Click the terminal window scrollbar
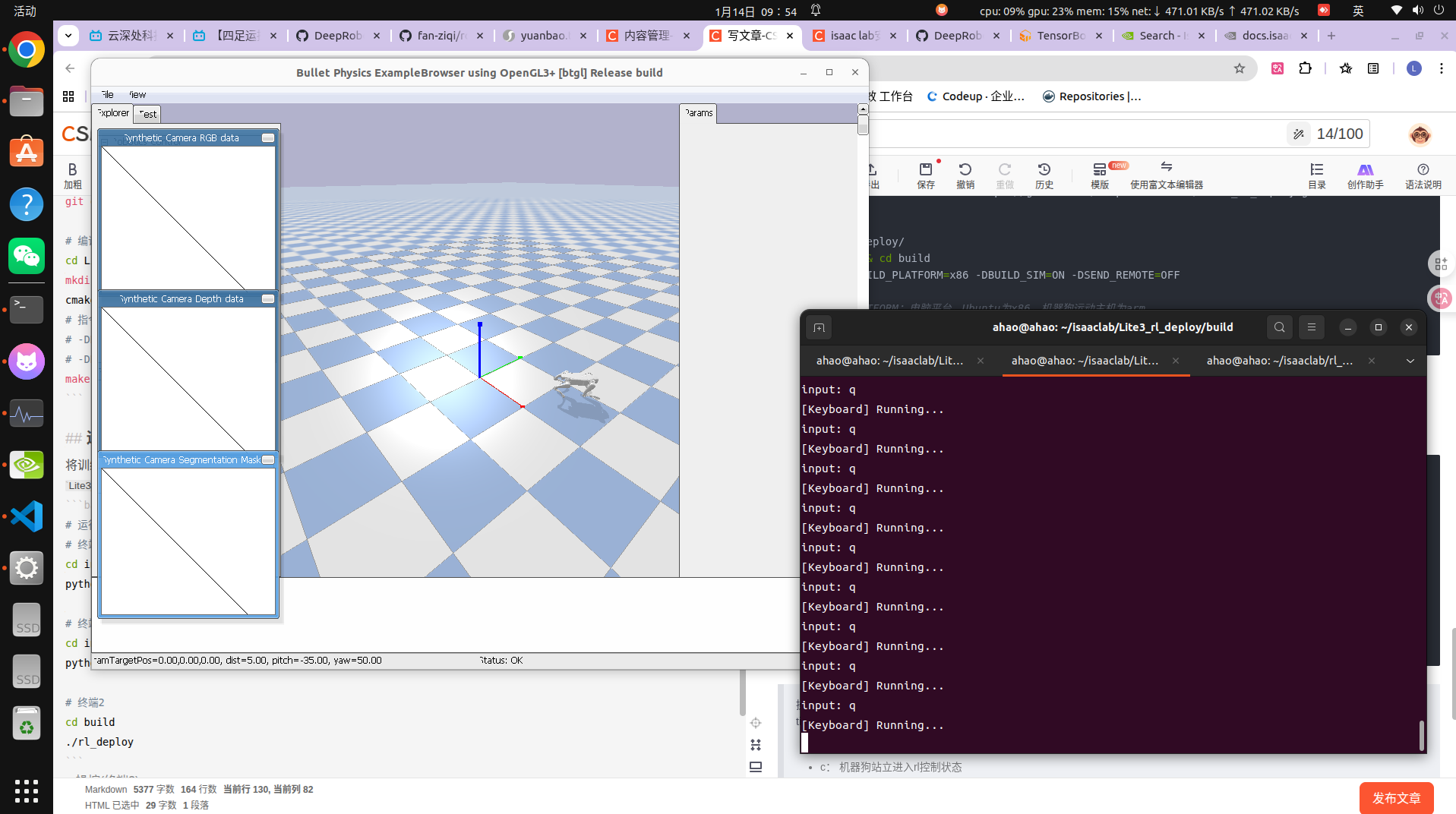Screen dimensions: 1456x814 click(1421, 734)
